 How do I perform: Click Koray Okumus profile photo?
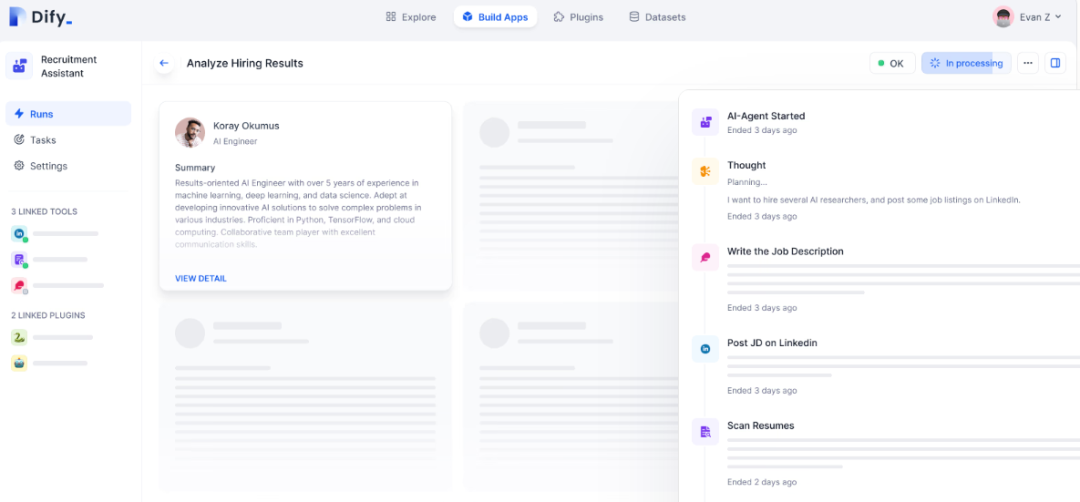(190, 133)
